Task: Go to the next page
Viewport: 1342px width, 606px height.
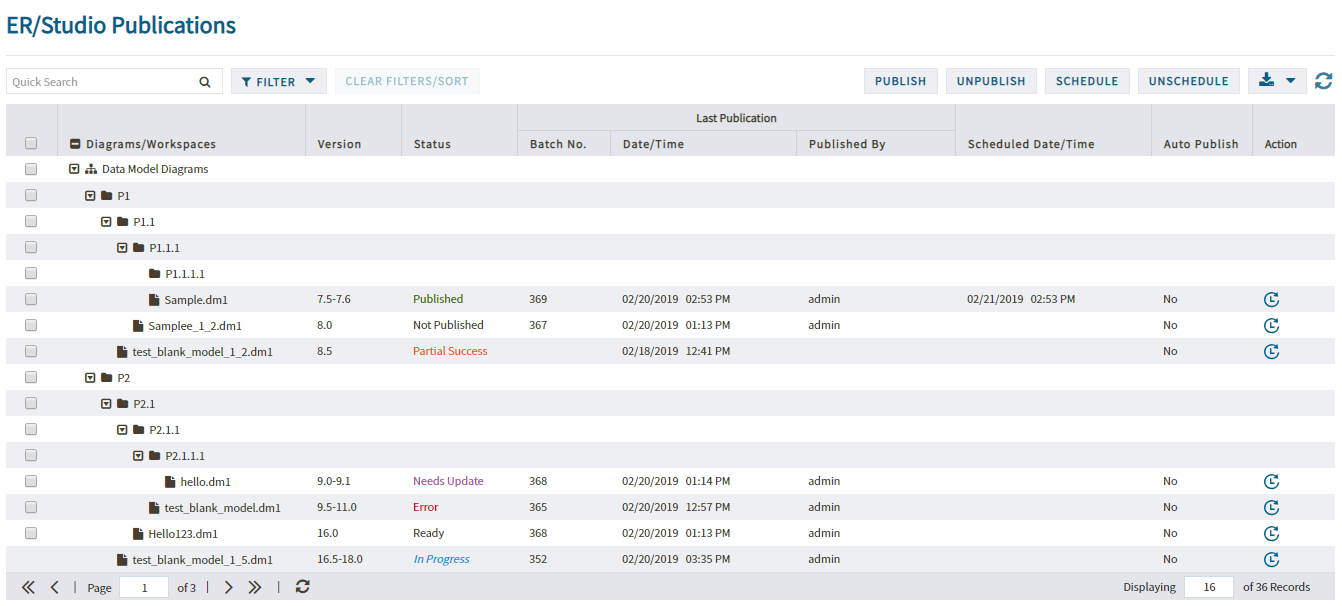Action: (229, 587)
